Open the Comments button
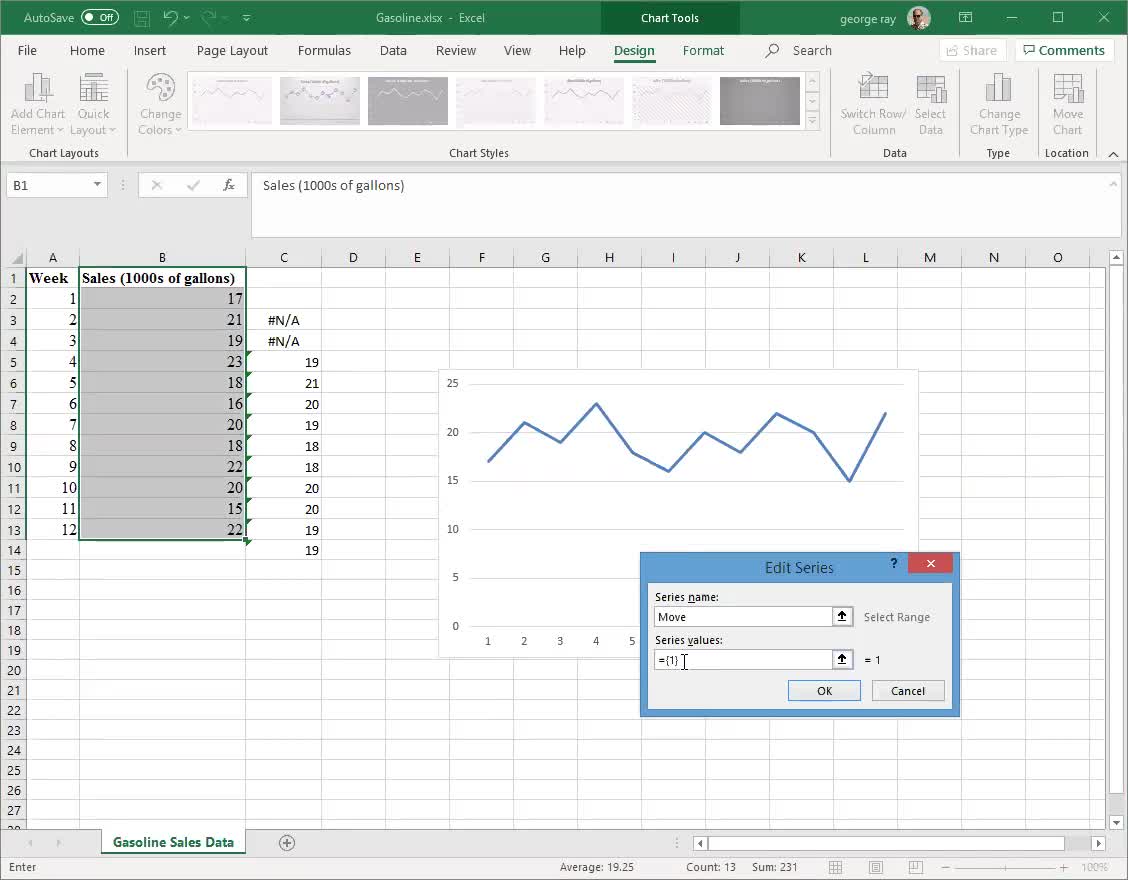The height and width of the screenshot is (880, 1128). click(1064, 50)
